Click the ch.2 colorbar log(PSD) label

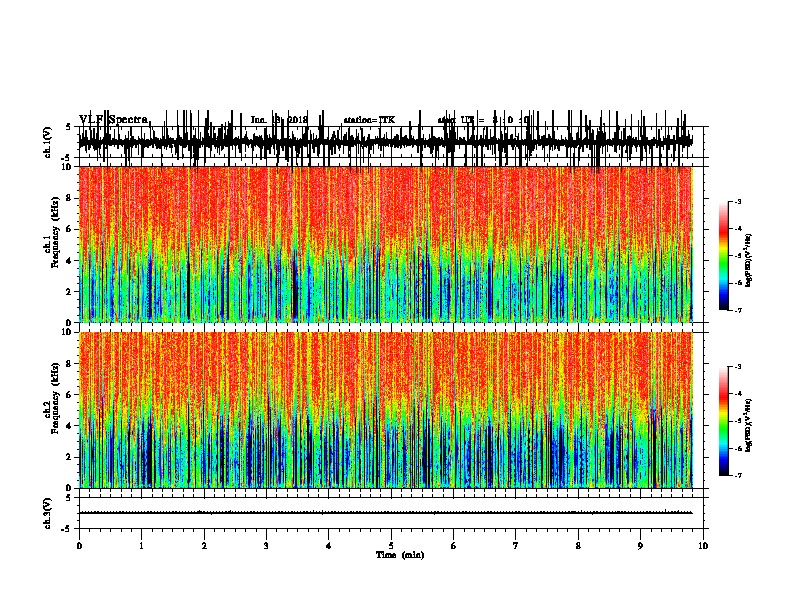click(x=748, y=426)
